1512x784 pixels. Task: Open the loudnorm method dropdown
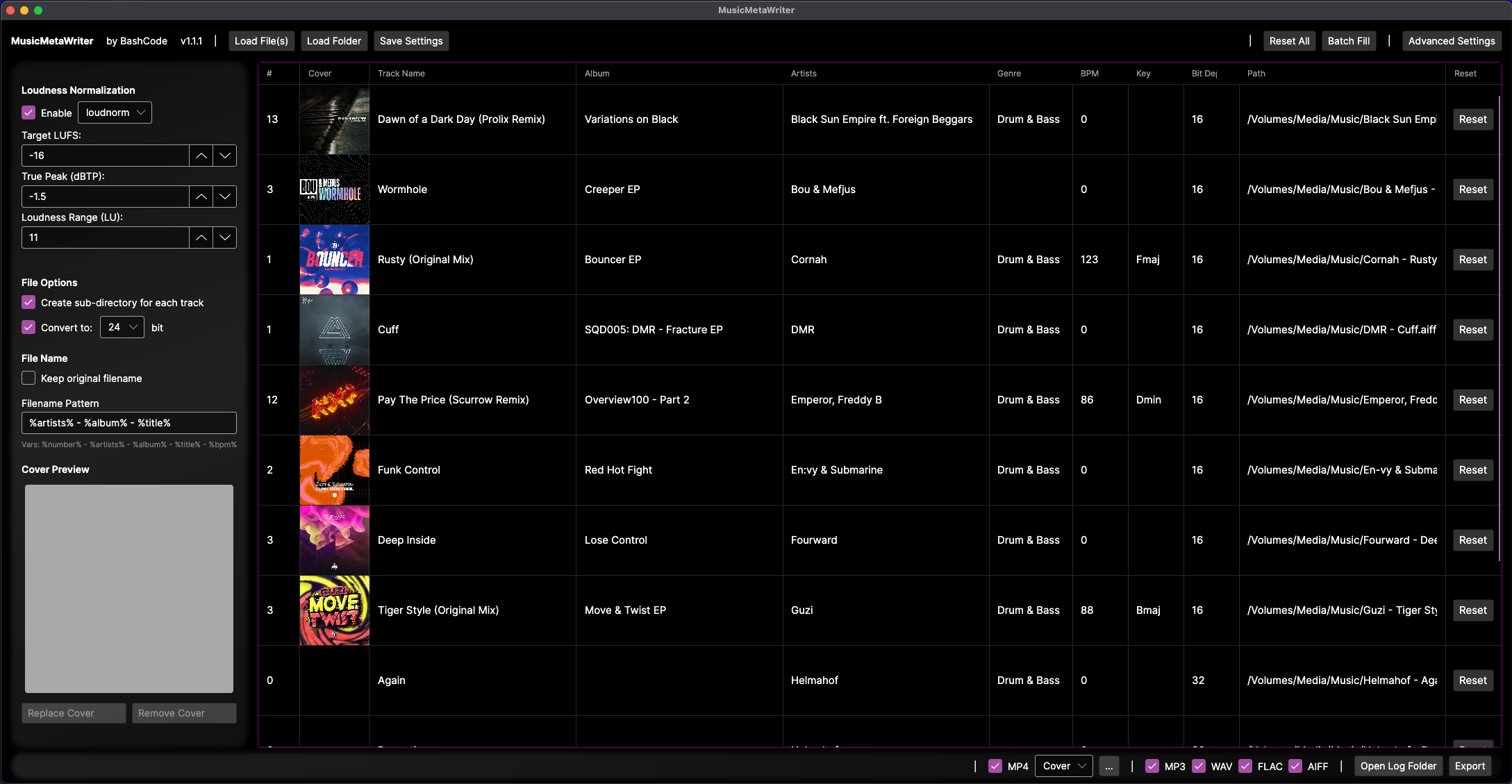pyautogui.click(x=115, y=112)
